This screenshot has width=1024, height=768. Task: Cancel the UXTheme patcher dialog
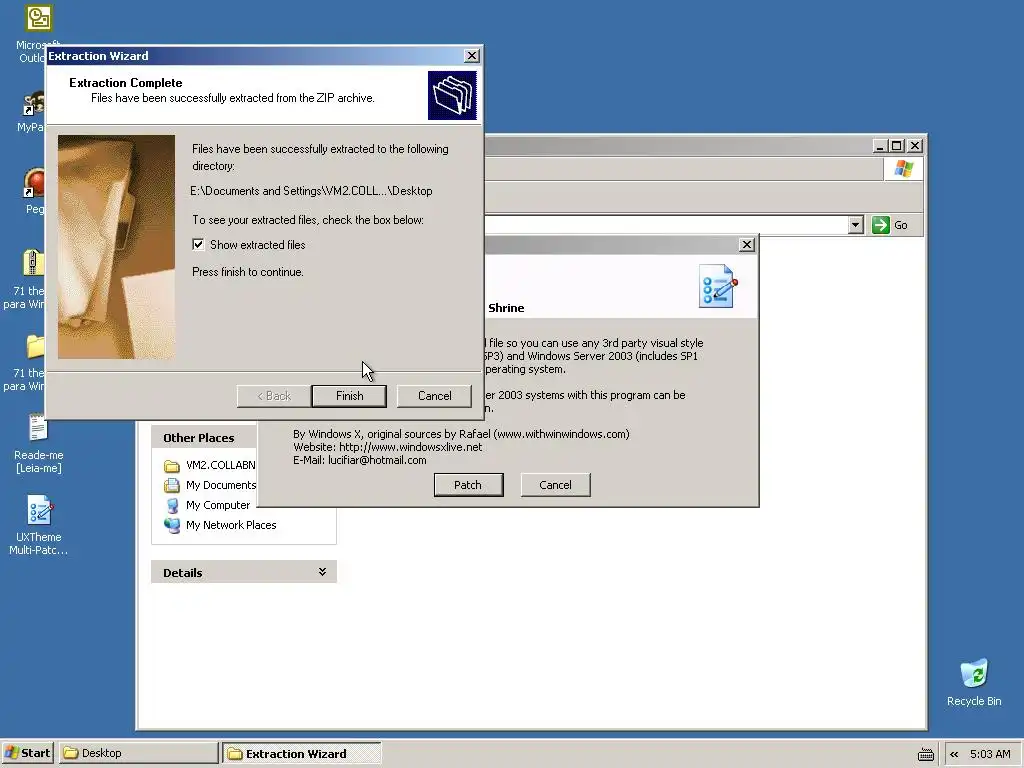tap(555, 485)
